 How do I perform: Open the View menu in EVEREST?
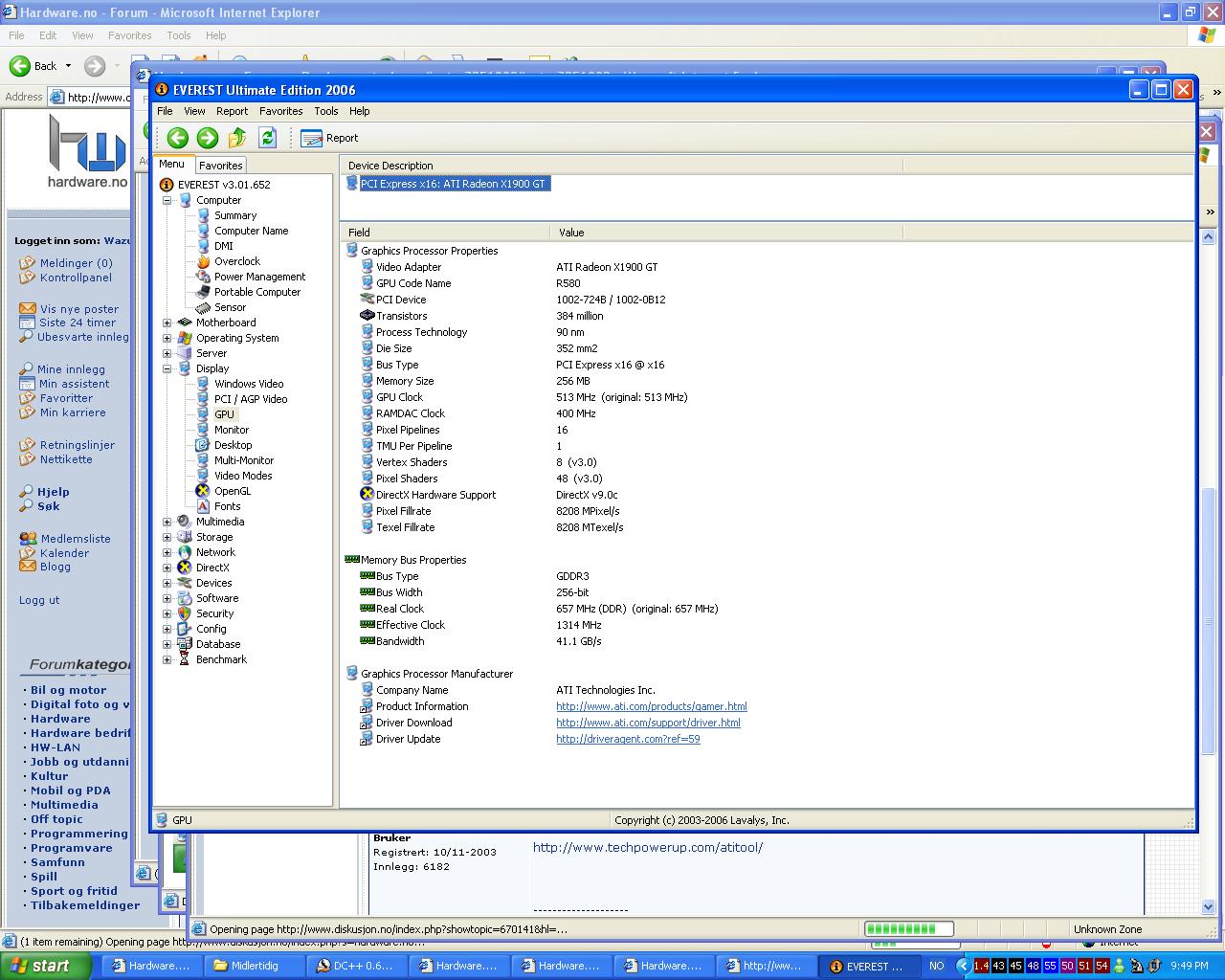click(x=194, y=111)
